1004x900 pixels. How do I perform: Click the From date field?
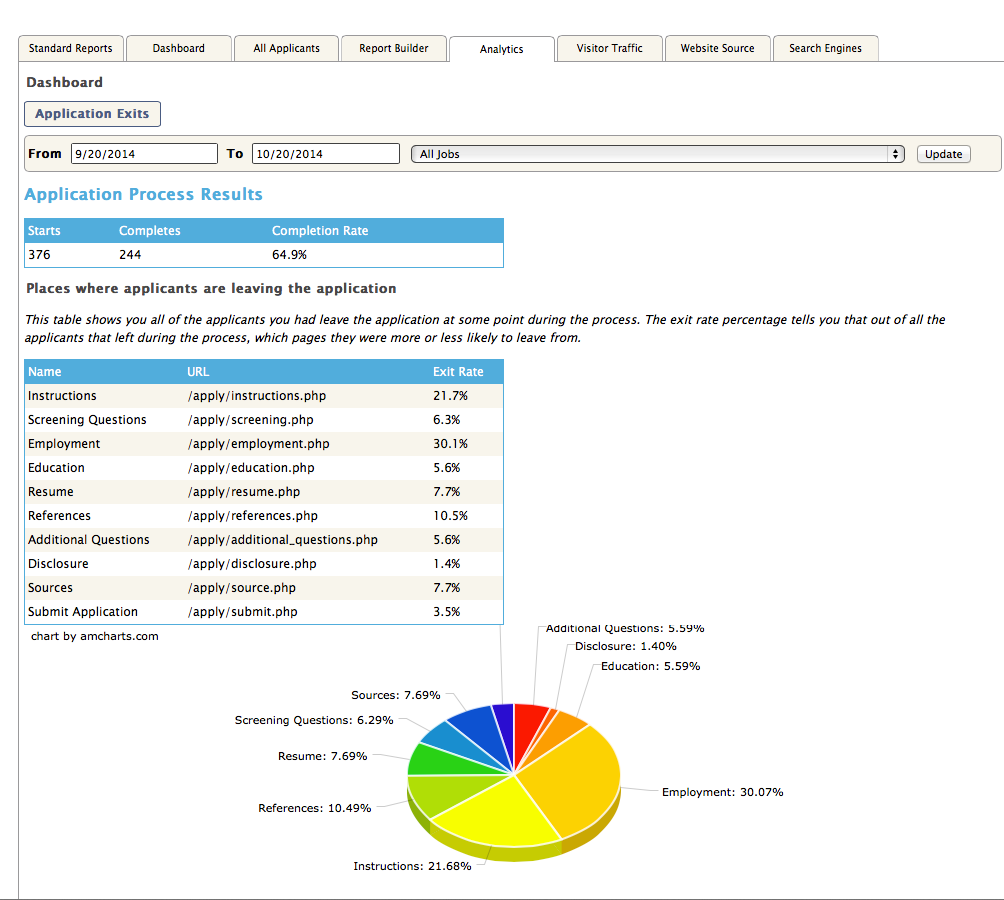143,153
